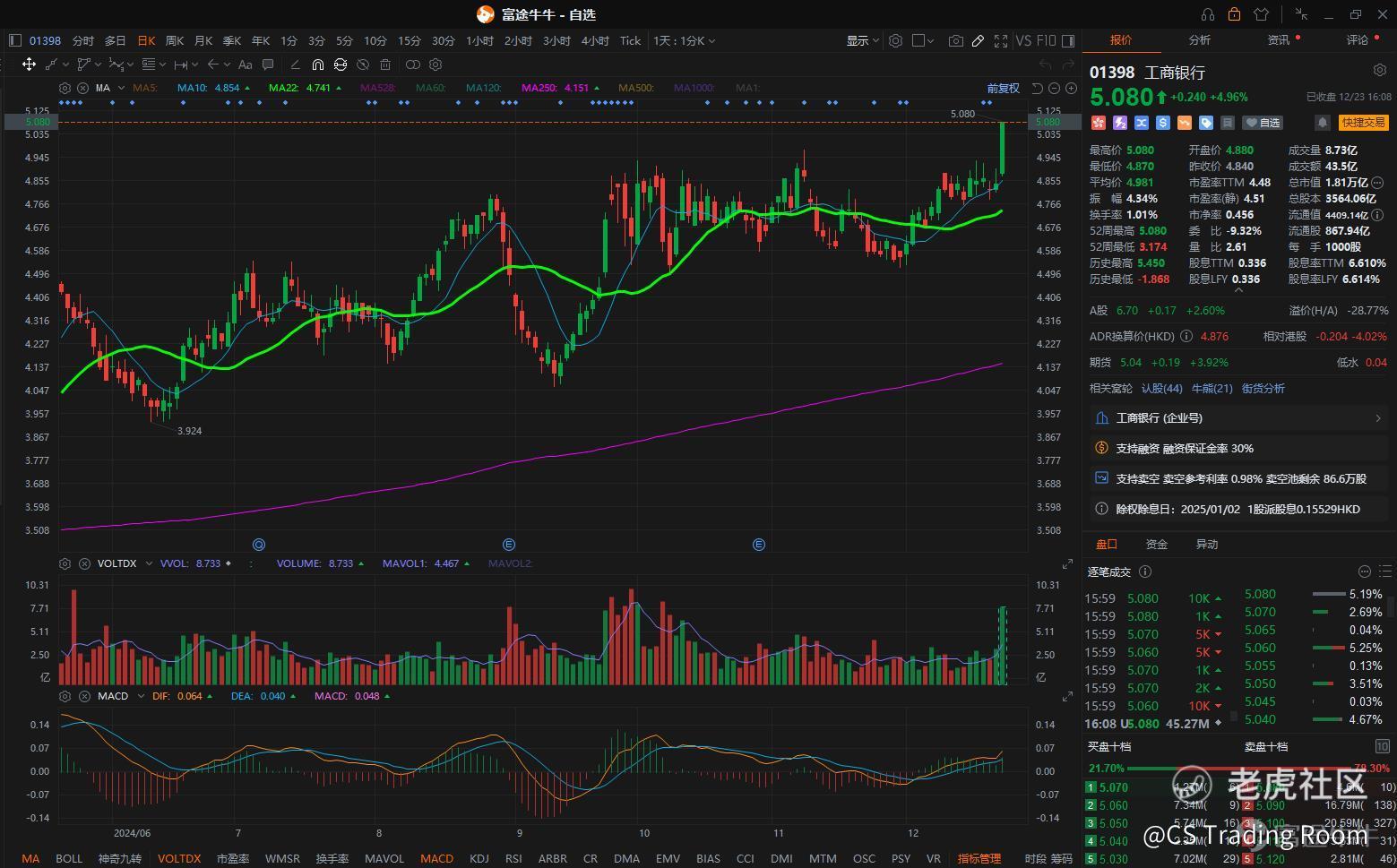Add a comment bubble annotation
Screen dimensions: 1397x868
[x=268, y=64]
